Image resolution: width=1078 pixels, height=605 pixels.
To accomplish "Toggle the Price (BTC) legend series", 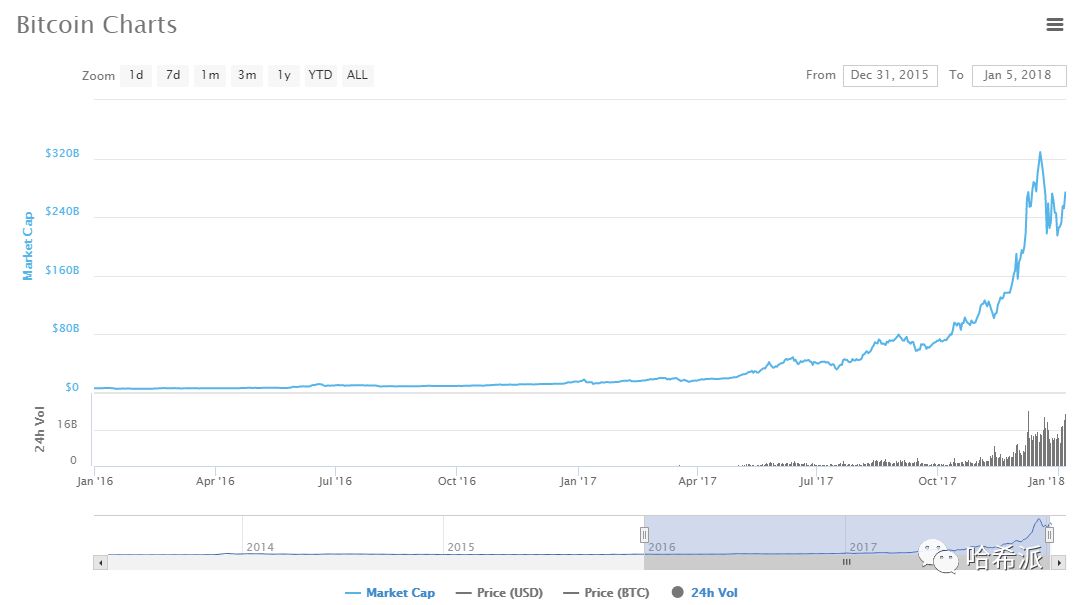I will tap(606, 593).
